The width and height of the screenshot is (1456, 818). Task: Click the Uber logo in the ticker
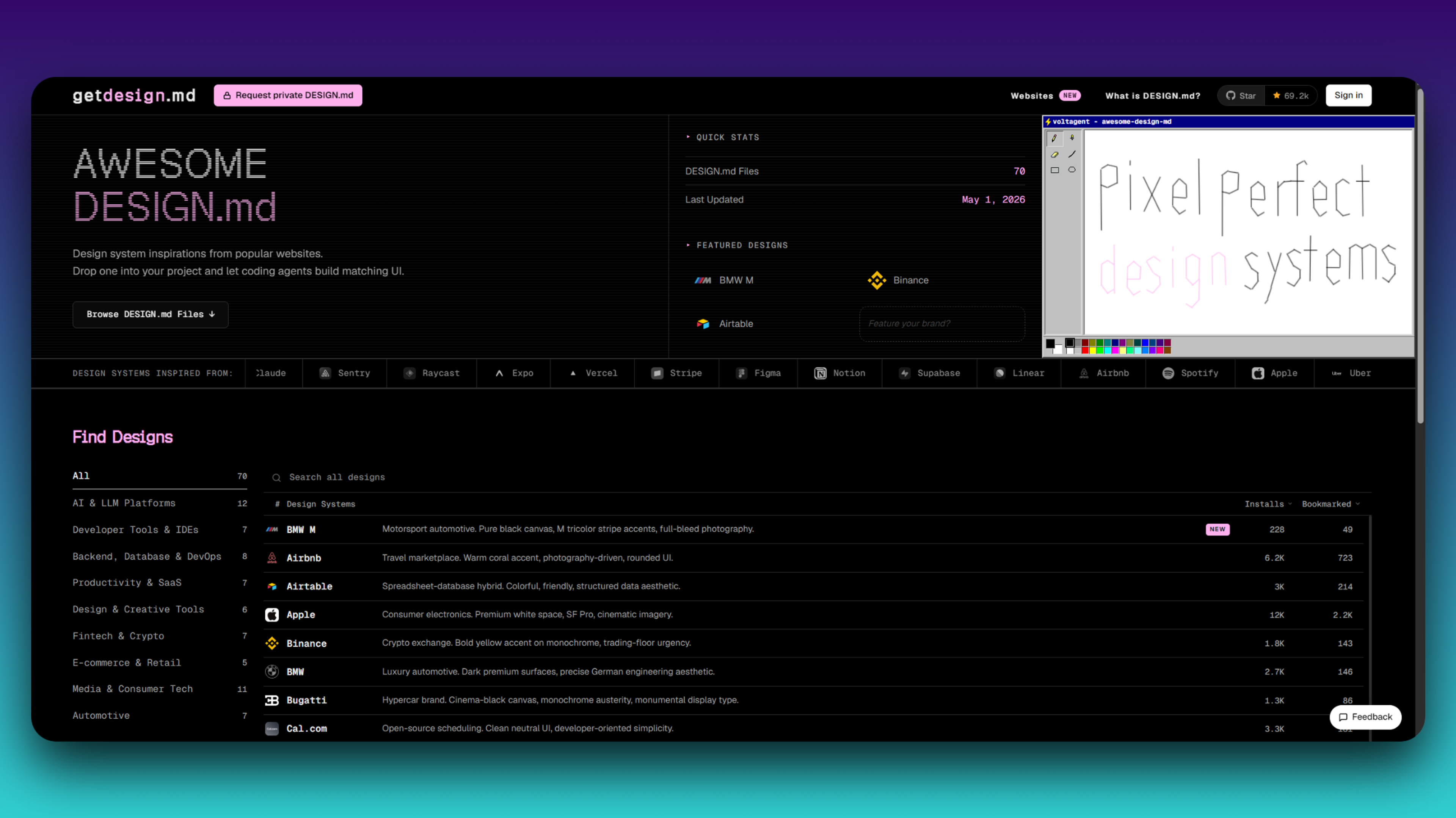[1336, 373]
